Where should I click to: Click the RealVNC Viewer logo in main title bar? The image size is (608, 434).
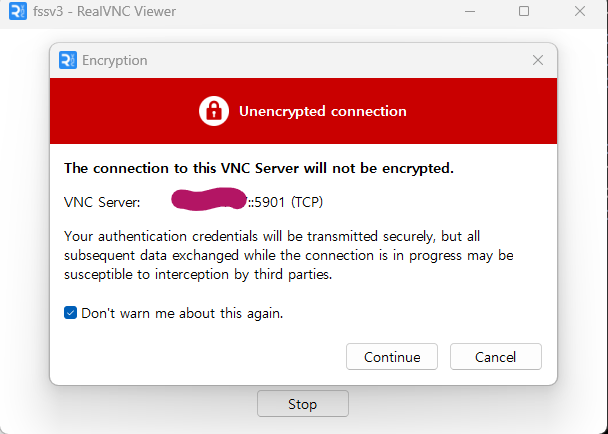pyautogui.click(x=18, y=11)
